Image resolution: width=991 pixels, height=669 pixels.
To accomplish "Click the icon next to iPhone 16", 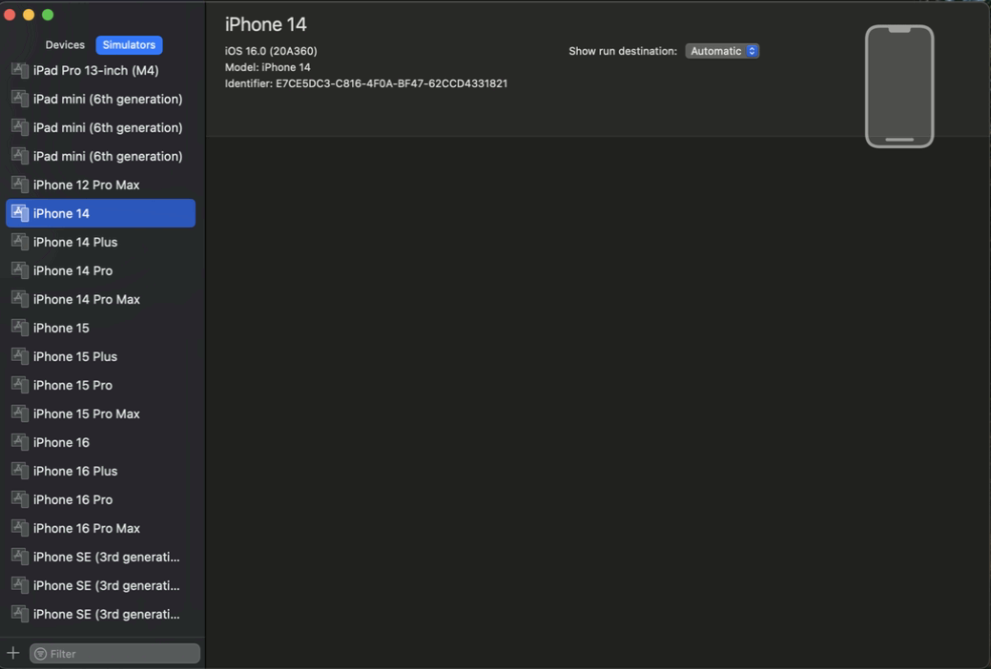I will [20, 443].
